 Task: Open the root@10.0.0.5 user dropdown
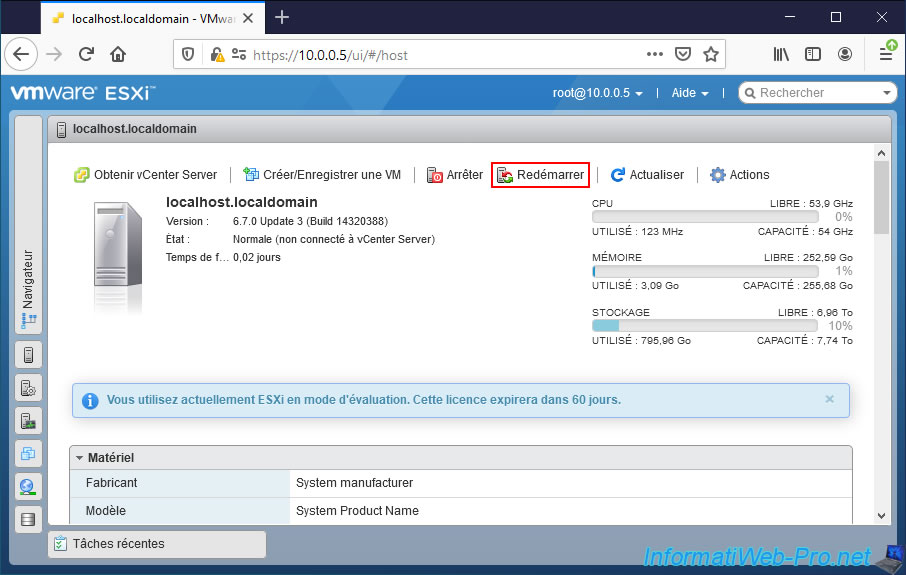pos(597,93)
